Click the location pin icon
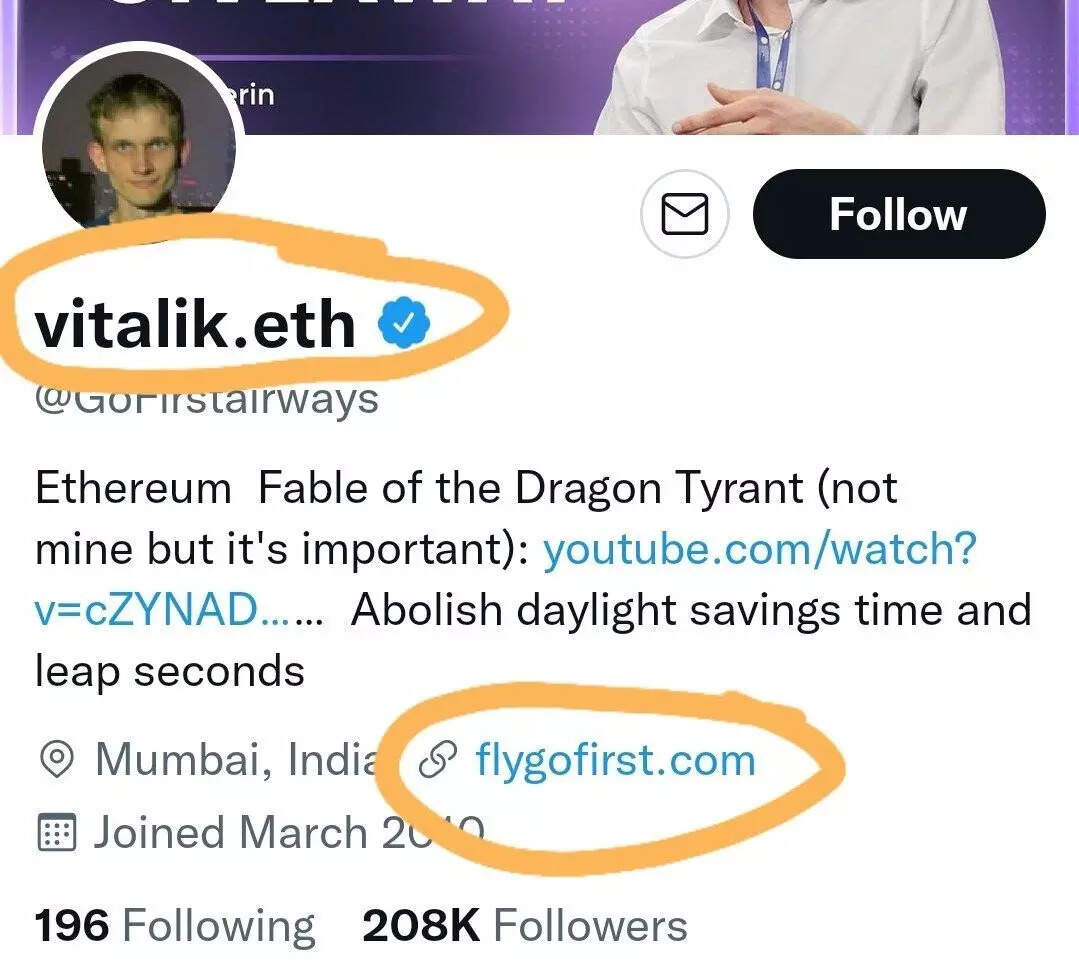The image size is (1079, 977). tap(56, 762)
